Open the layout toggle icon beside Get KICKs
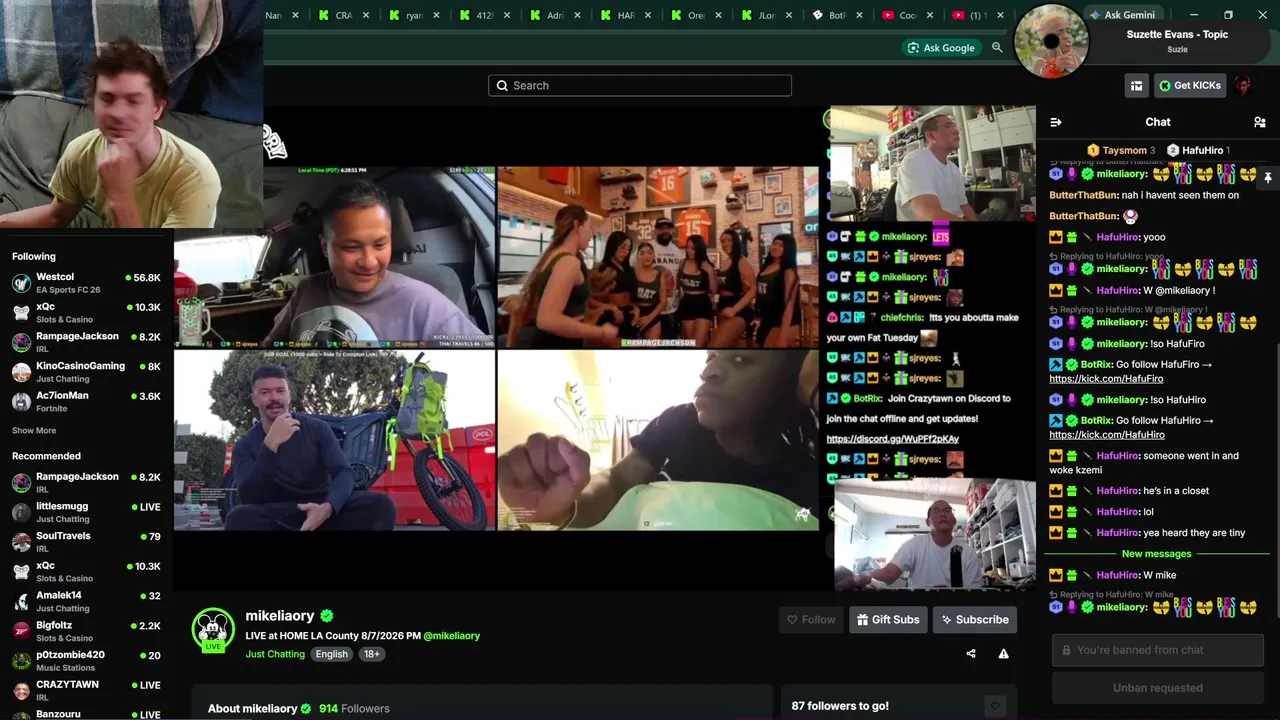This screenshot has height=720, width=1280. (1136, 86)
